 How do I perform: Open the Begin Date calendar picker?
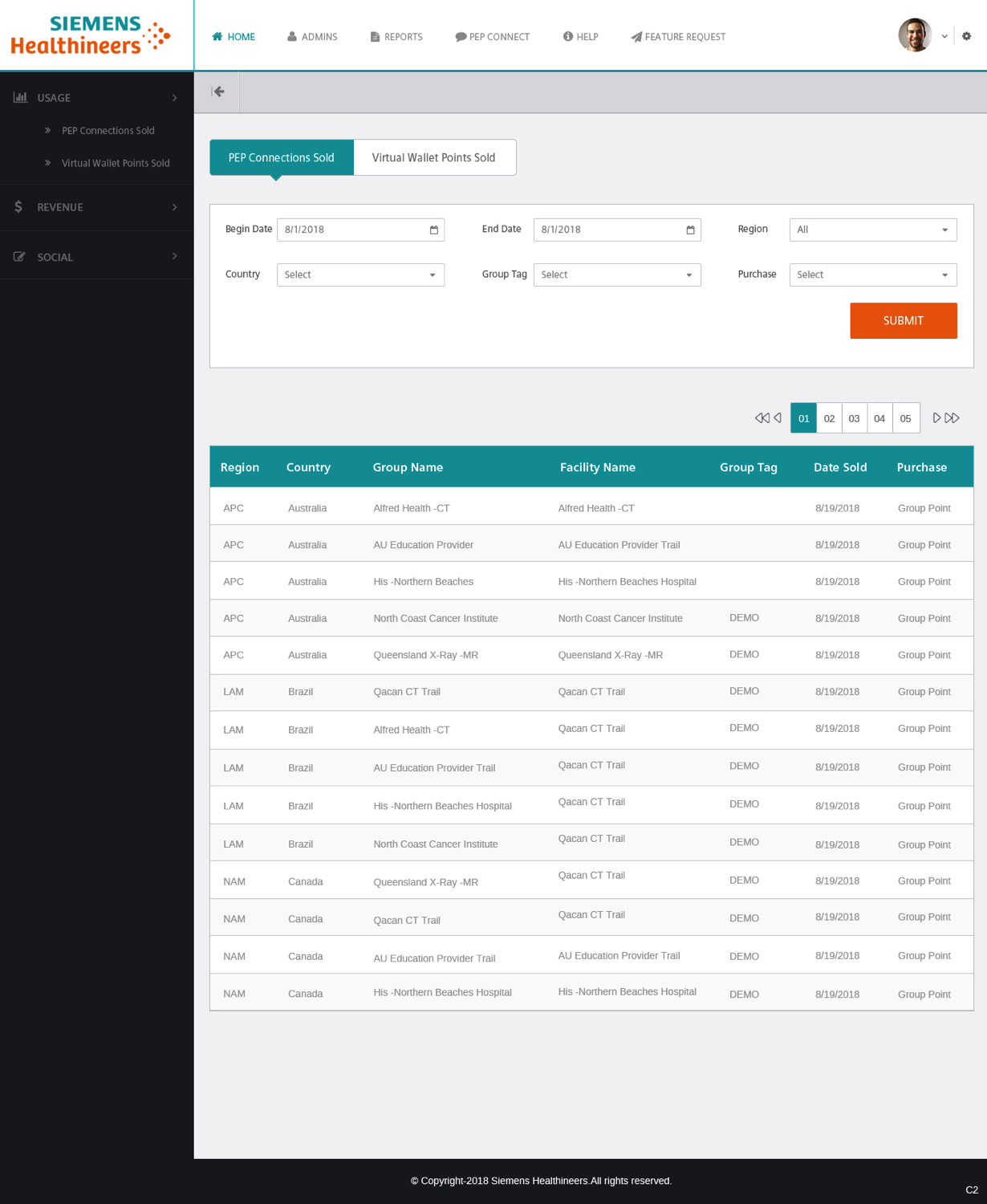pos(434,230)
